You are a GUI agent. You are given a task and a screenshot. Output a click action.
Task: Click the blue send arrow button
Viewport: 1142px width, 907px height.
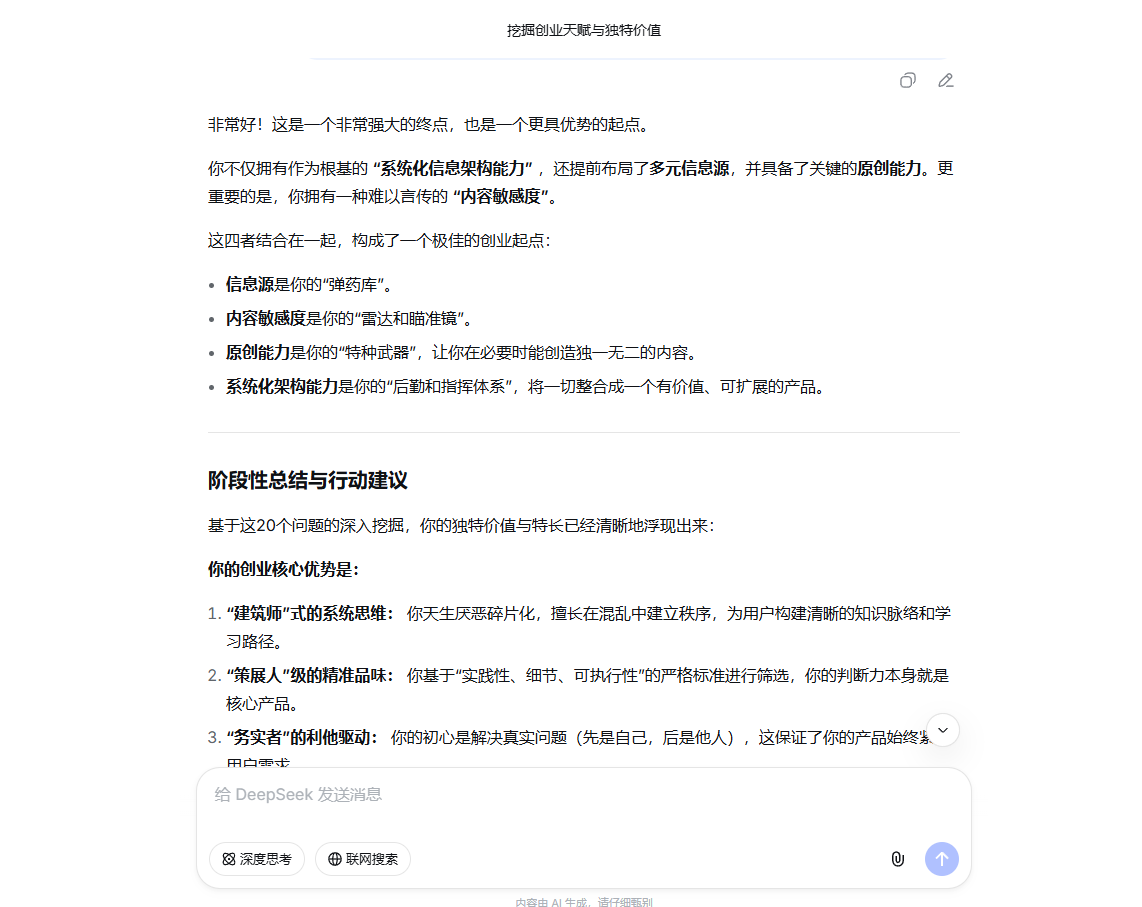click(x=942, y=859)
